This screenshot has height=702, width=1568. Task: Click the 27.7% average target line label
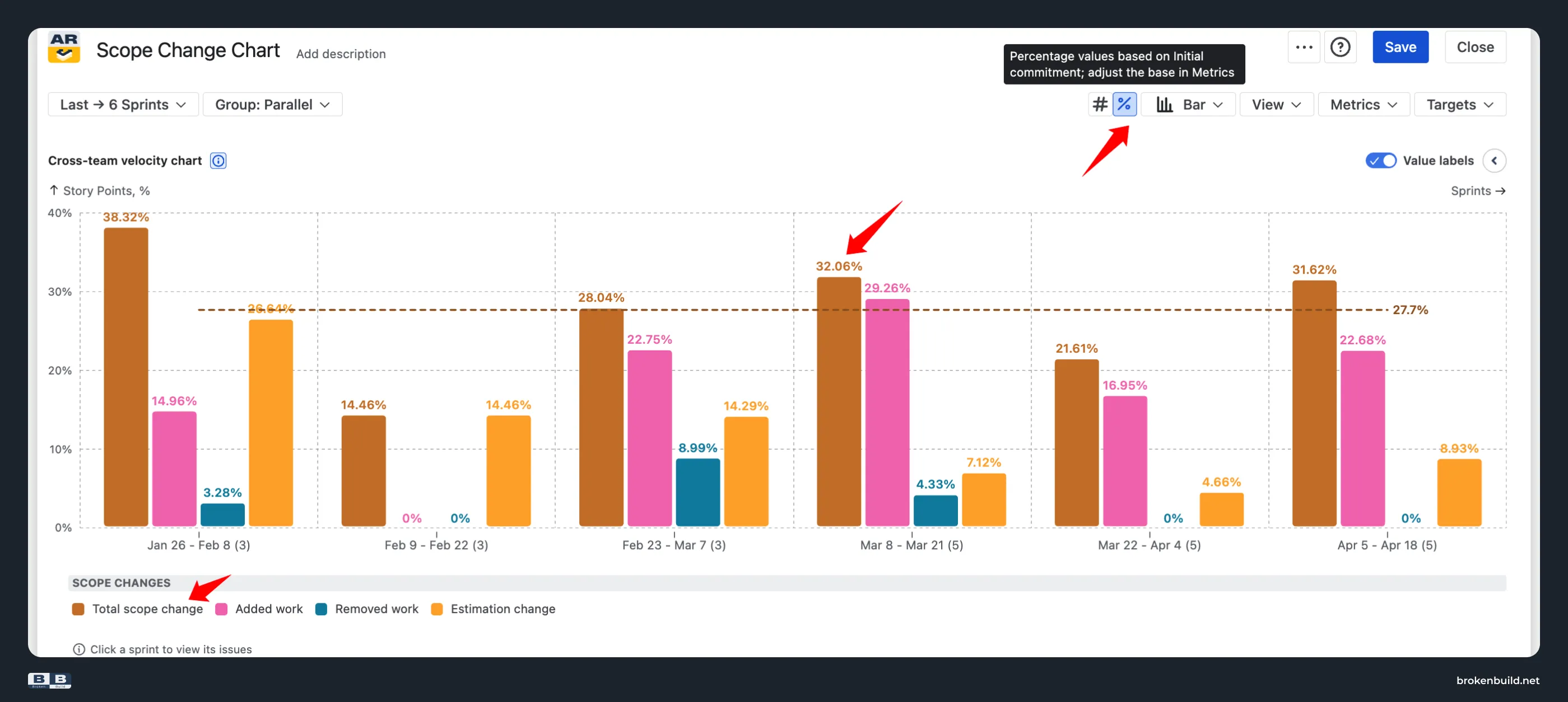(1411, 310)
